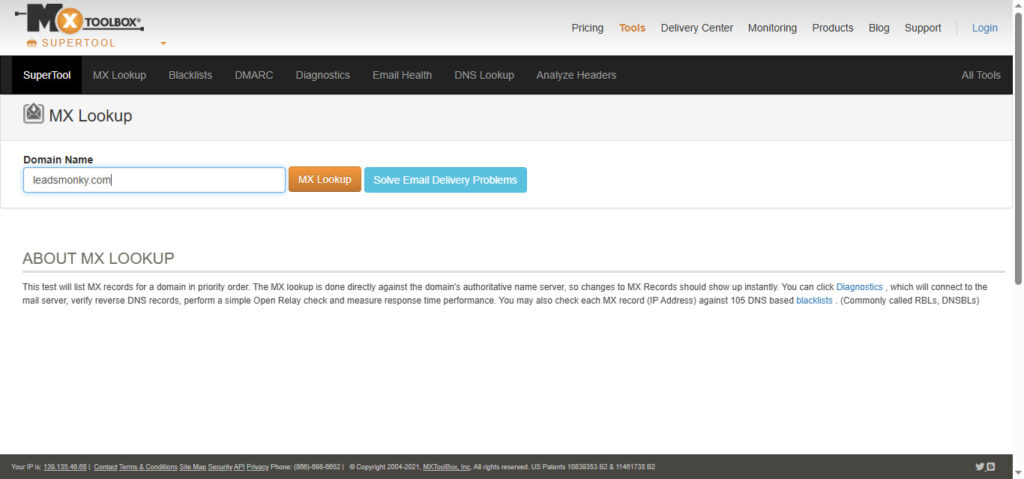
Task: Expand the SuperTool dropdown arrow
Action: [163, 44]
